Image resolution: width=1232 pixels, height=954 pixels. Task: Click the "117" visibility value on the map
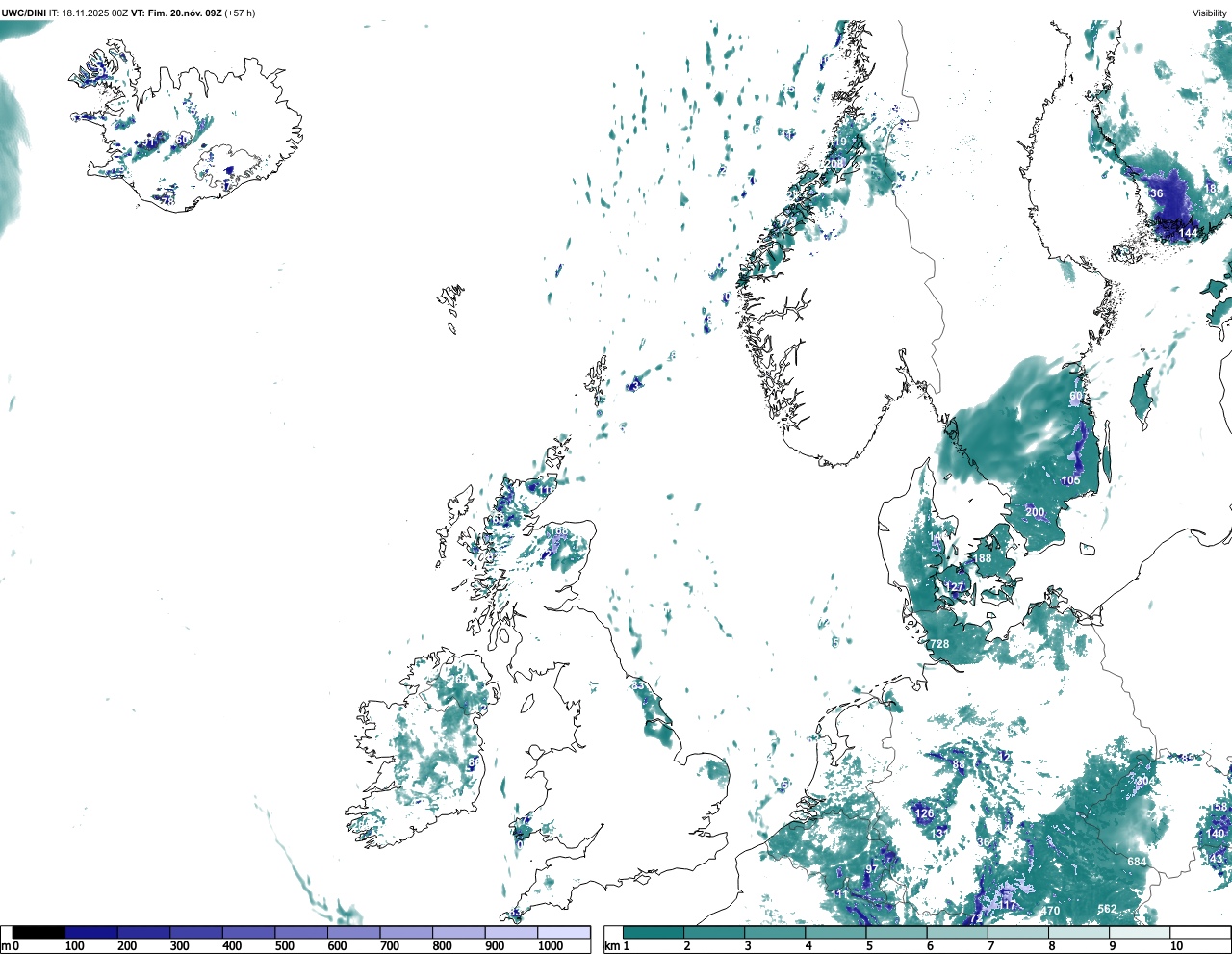1007,905
